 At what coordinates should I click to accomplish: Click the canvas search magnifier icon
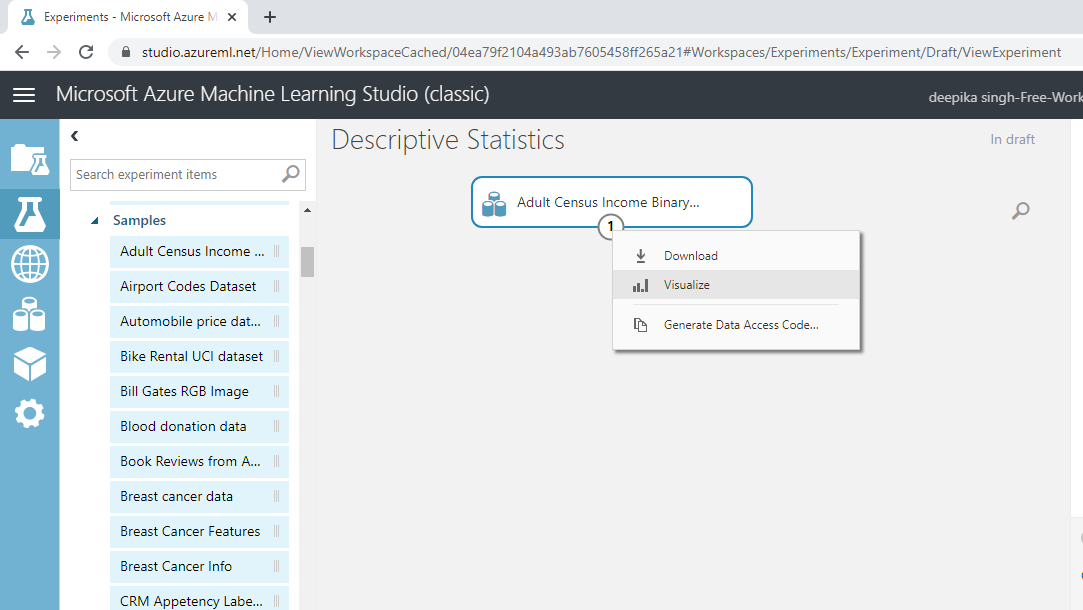[1021, 210]
